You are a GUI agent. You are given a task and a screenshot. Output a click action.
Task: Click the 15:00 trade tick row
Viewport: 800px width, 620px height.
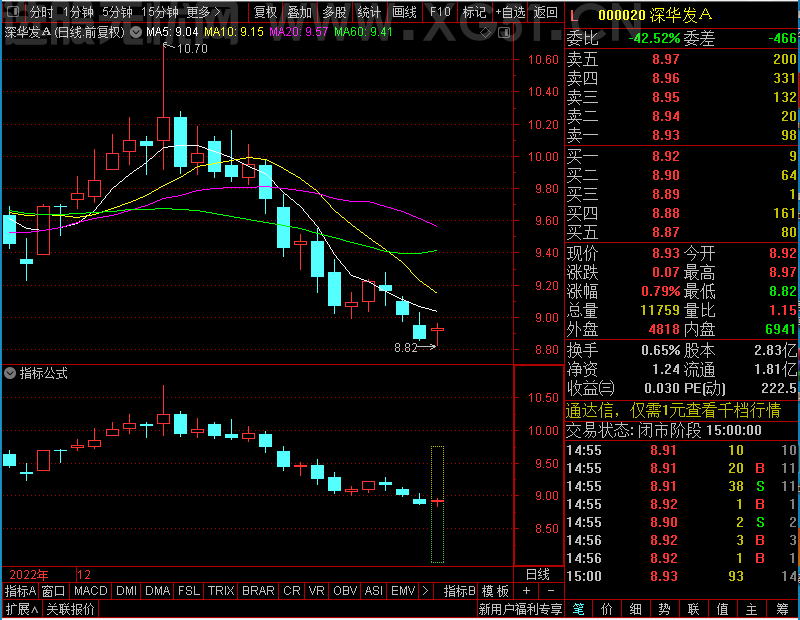682,576
